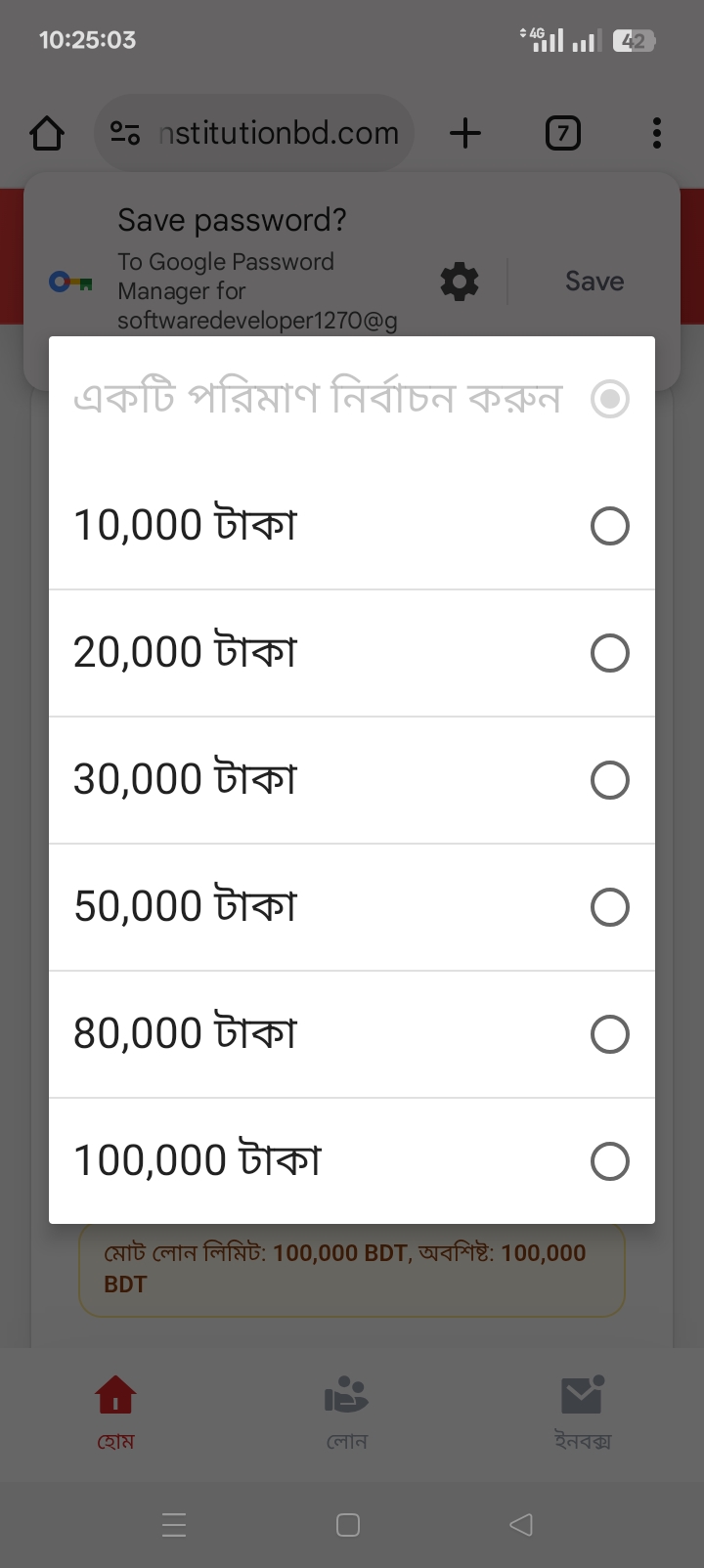
Task: Open a new tab with plus icon
Action: [465, 133]
